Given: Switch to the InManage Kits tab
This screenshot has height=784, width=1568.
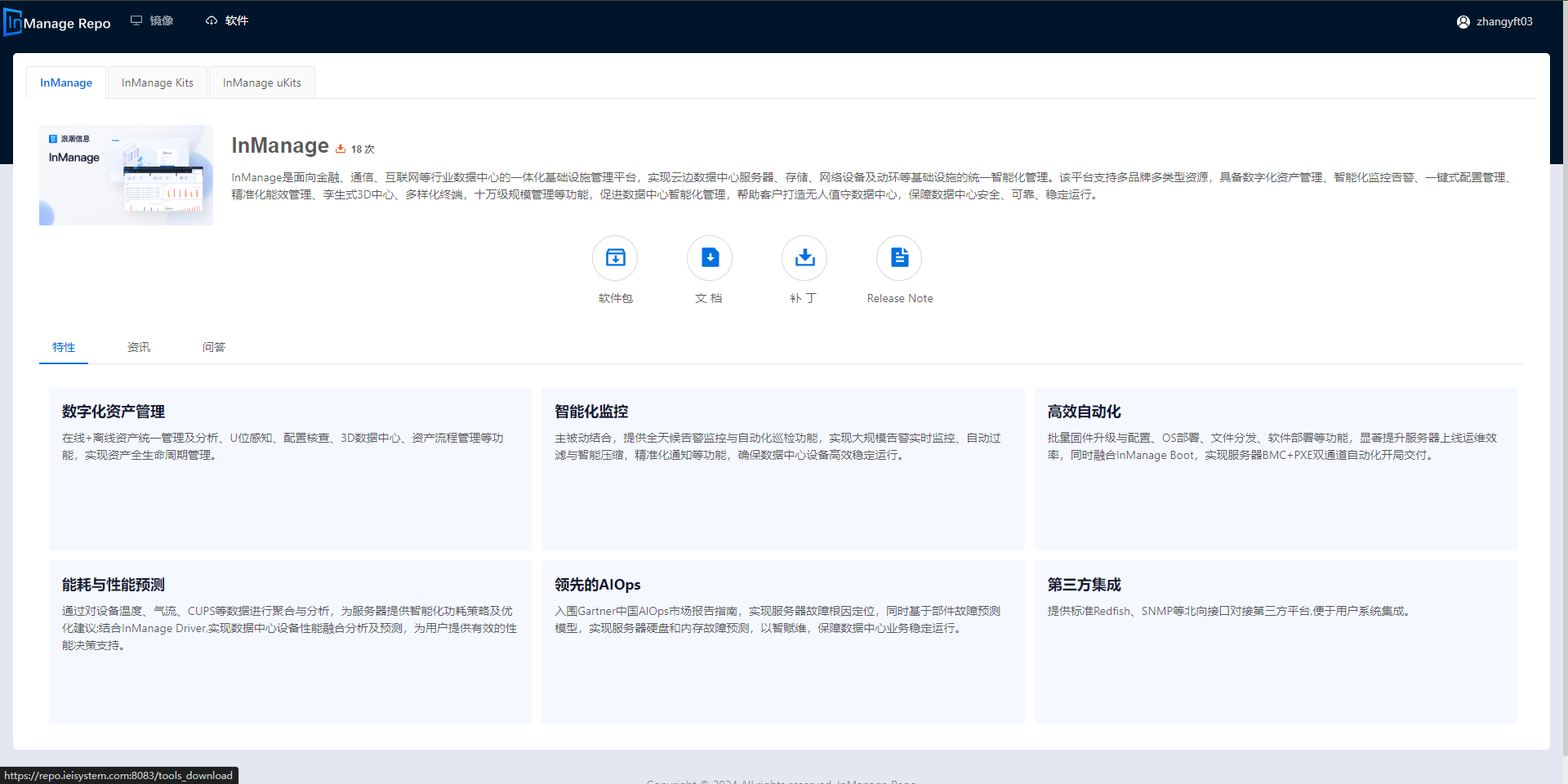Looking at the screenshot, I should click(x=158, y=82).
